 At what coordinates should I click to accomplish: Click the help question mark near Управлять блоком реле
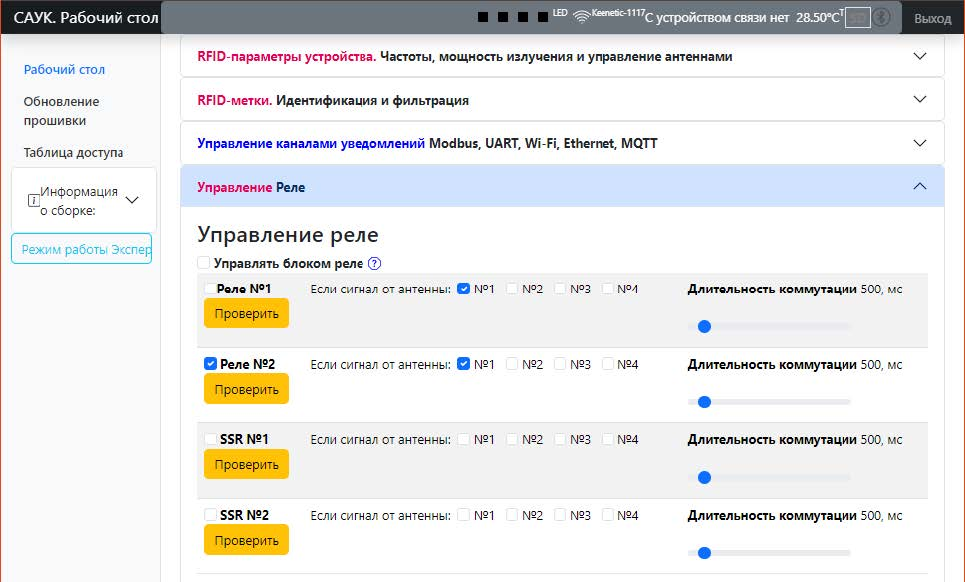375,264
